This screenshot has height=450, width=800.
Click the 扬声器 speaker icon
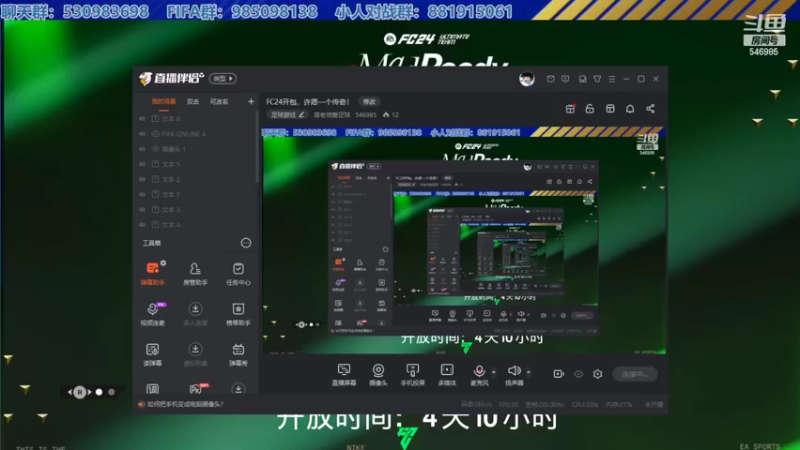tap(514, 370)
